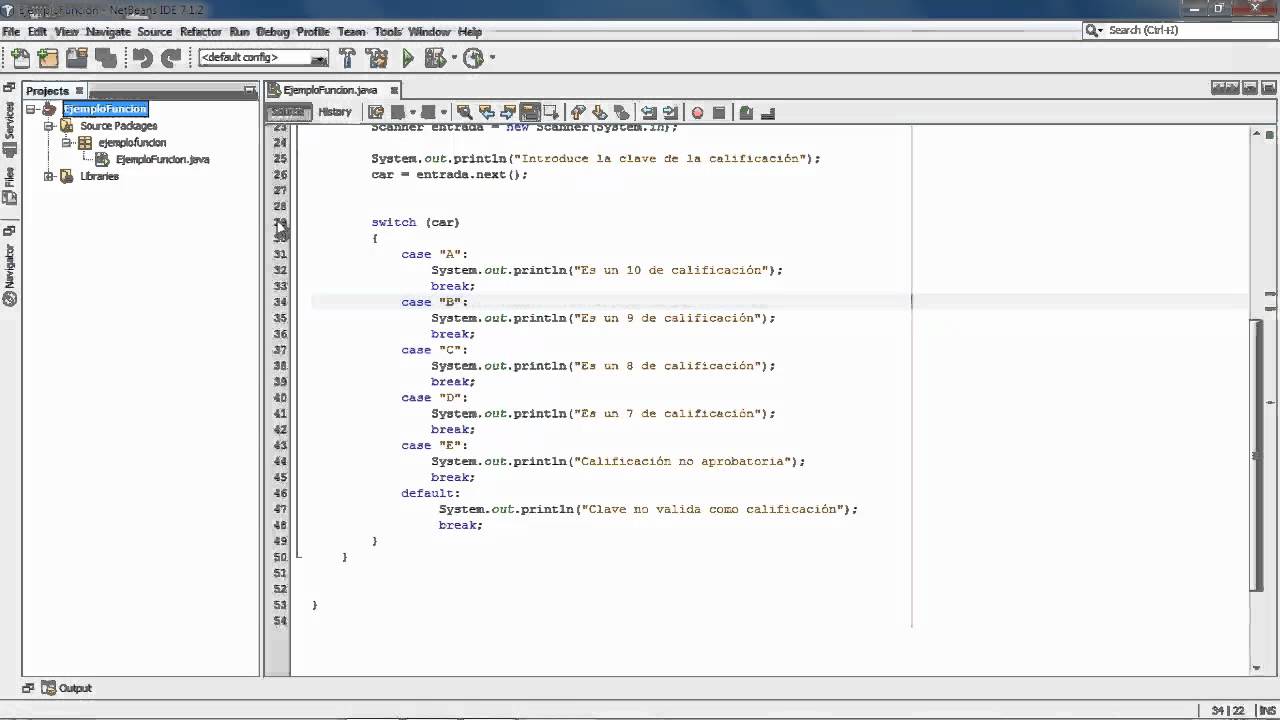Select Source Packages tree item
Viewport: 1280px width, 720px height.
(x=119, y=126)
